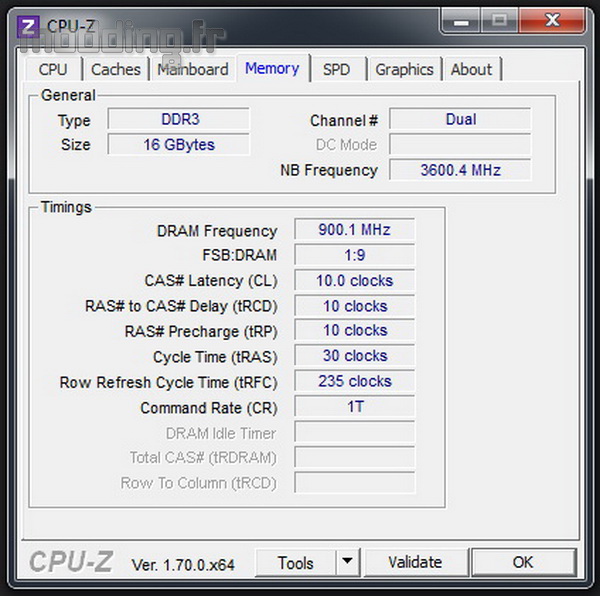This screenshot has width=600, height=596.
Task: Click the FSB:DRAM 1:9 value
Action: coord(355,255)
